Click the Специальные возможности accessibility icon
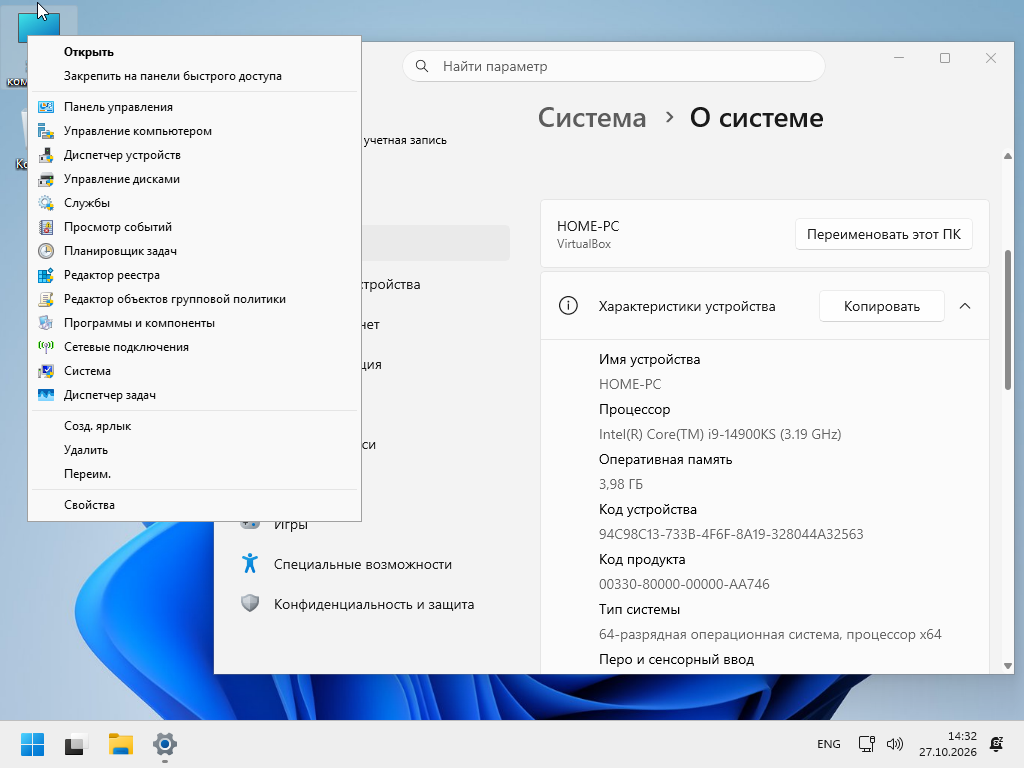The height and width of the screenshot is (768, 1024). (x=250, y=564)
